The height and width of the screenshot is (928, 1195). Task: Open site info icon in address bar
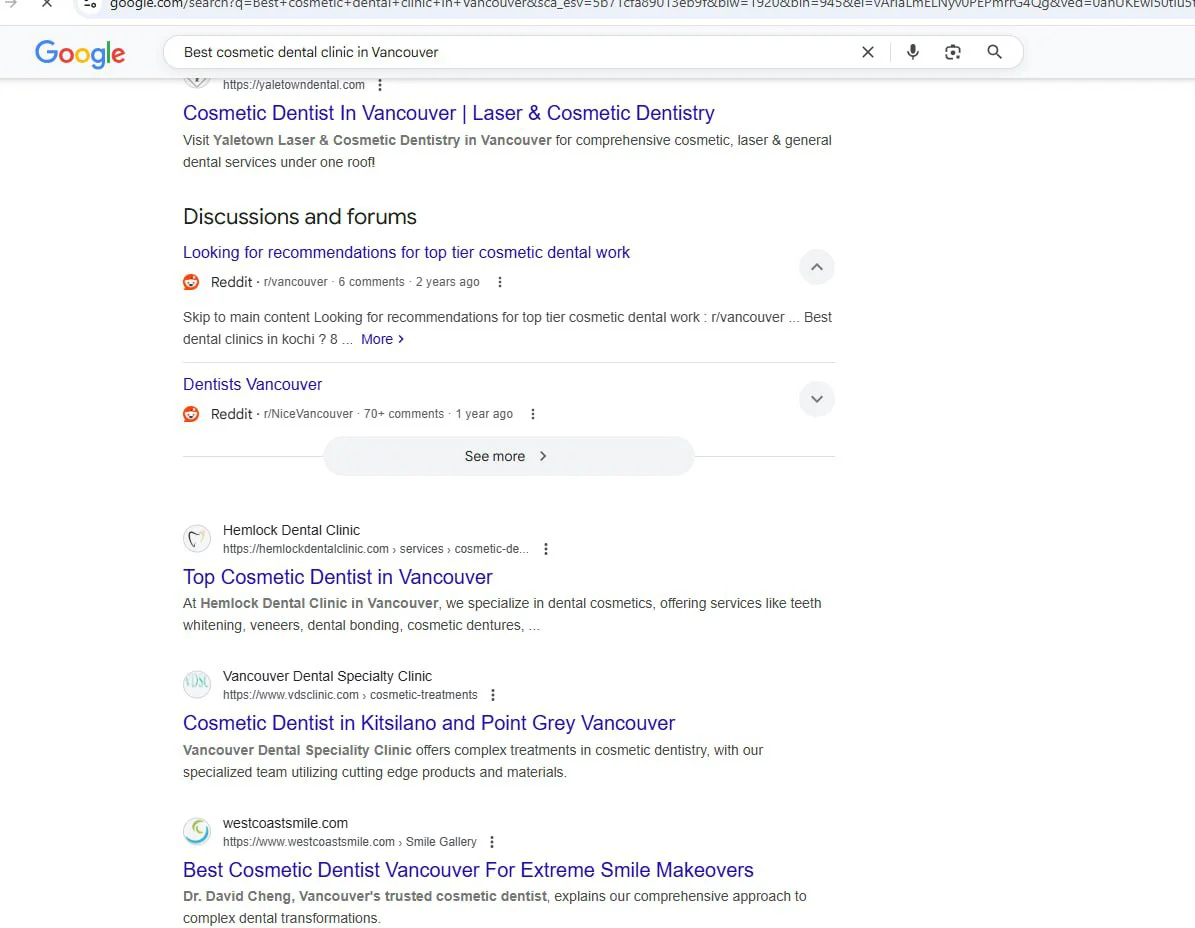tap(90, 5)
